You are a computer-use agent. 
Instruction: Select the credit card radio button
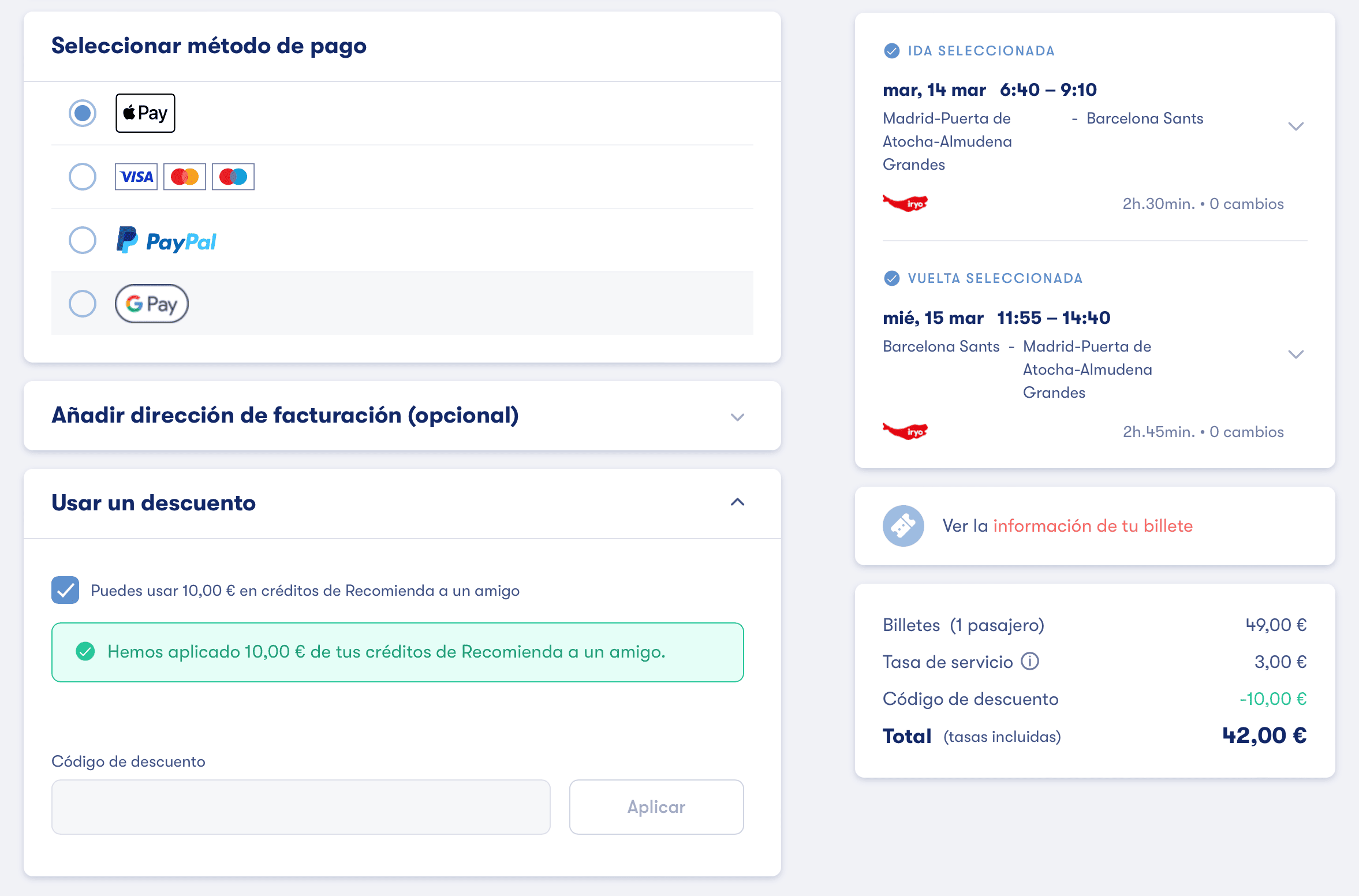tap(83, 177)
